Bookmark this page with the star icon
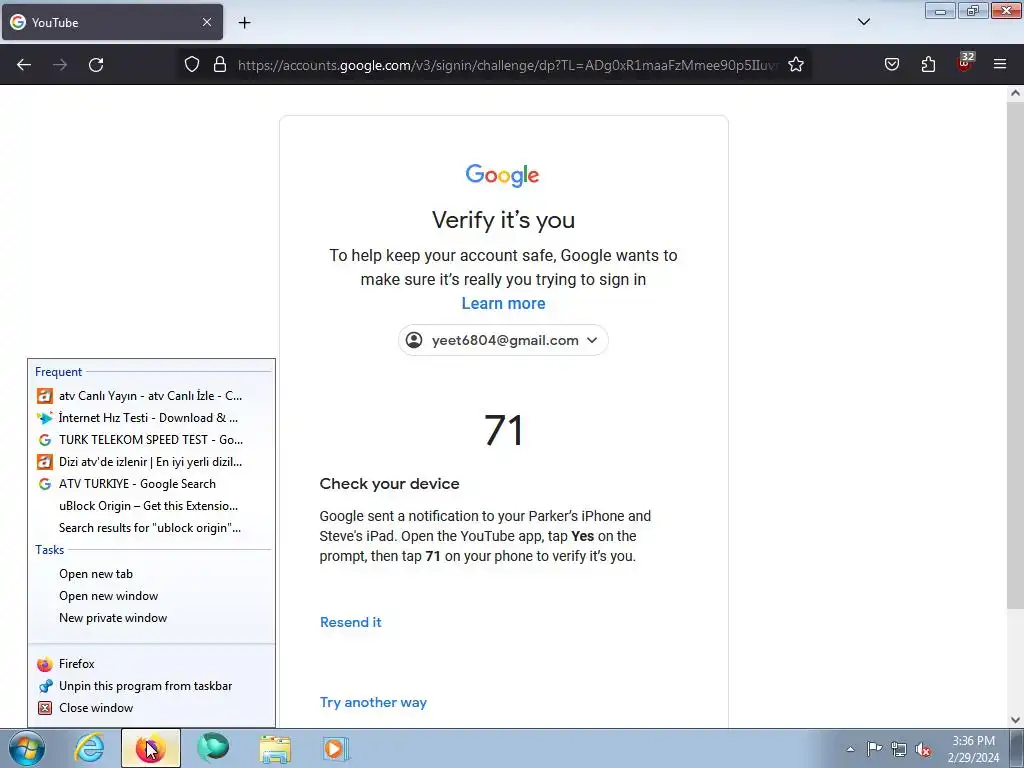1024x768 pixels. coord(795,65)
